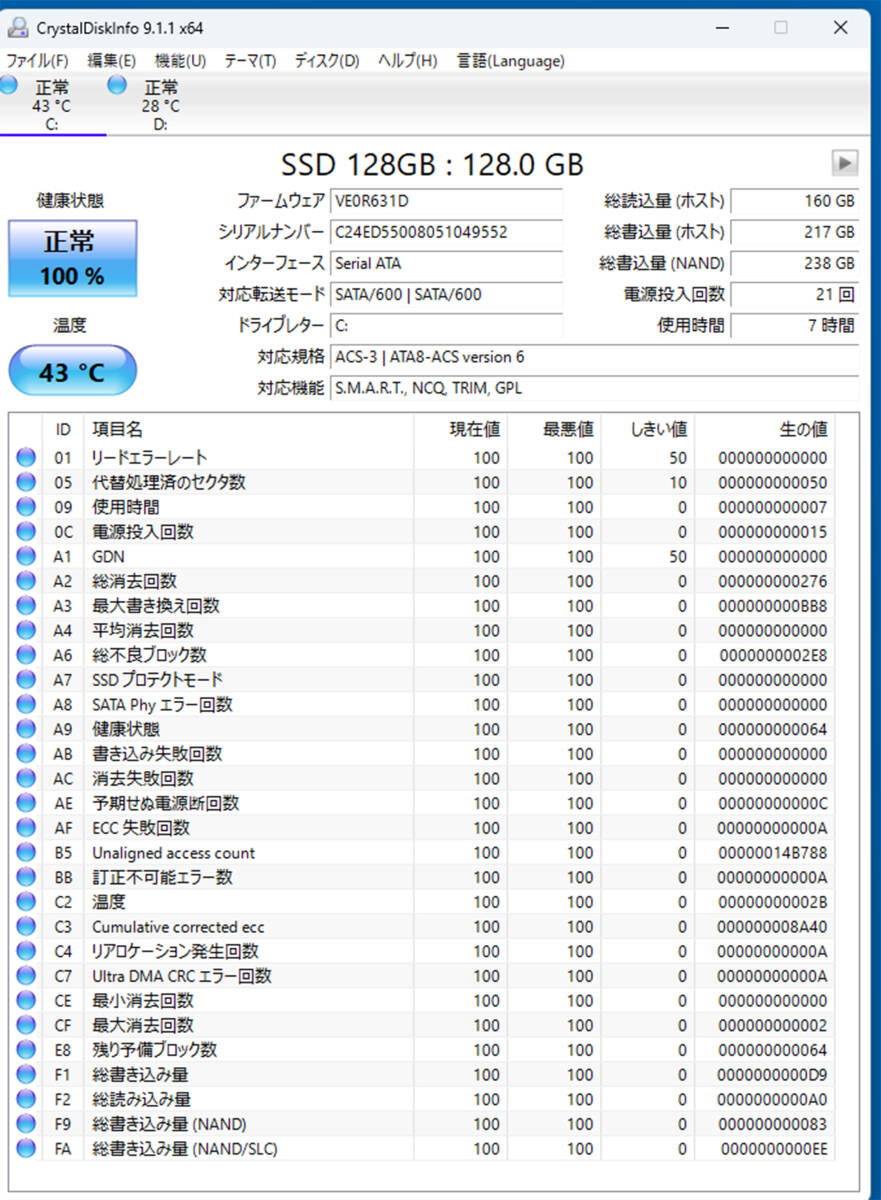Click status orb for A1 GDN row
The height and width of the screenshot is (1200, 881).
click(26, 556)
